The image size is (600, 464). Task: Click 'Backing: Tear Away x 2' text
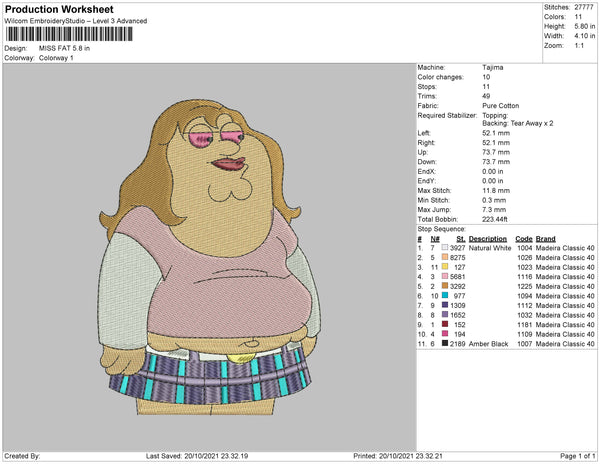(518, 123)
